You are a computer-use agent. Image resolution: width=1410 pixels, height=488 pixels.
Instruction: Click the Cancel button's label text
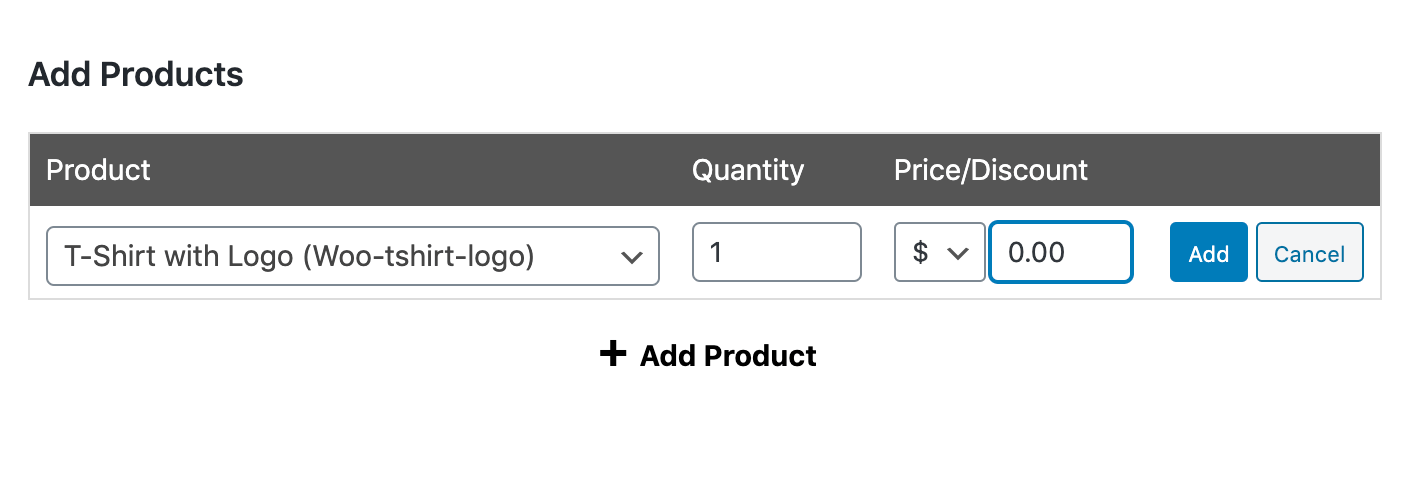[x=1309, y=254]
